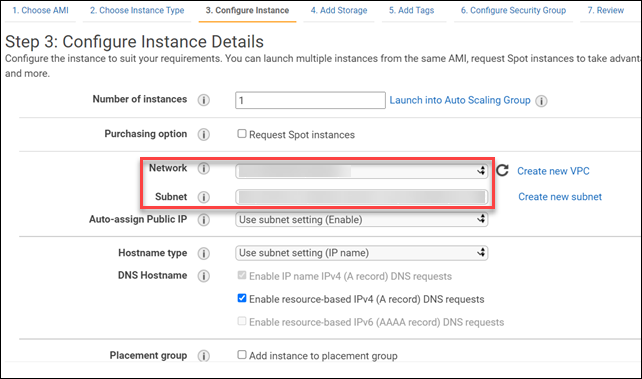This screenshot has height=379, width=642.
Task: Uncheck Enable resource-based IPv4 DNS requests
Action: tap(242, 298)
